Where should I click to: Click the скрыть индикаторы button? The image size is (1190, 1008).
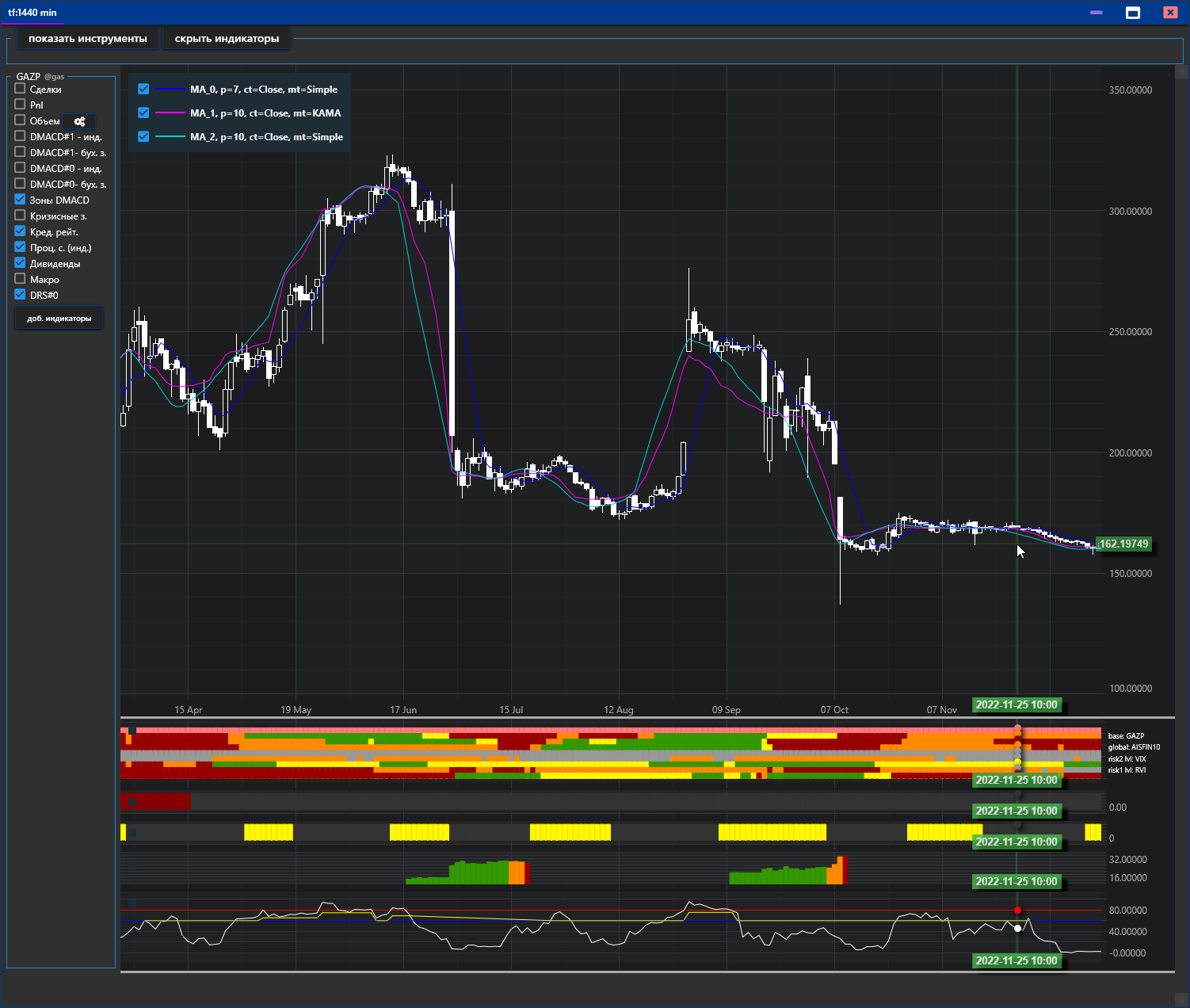227,38
